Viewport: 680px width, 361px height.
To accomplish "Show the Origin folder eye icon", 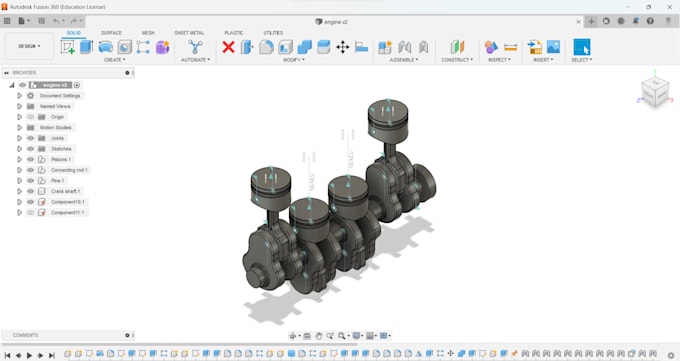I will pyautogui.click(x=30, y=117).
